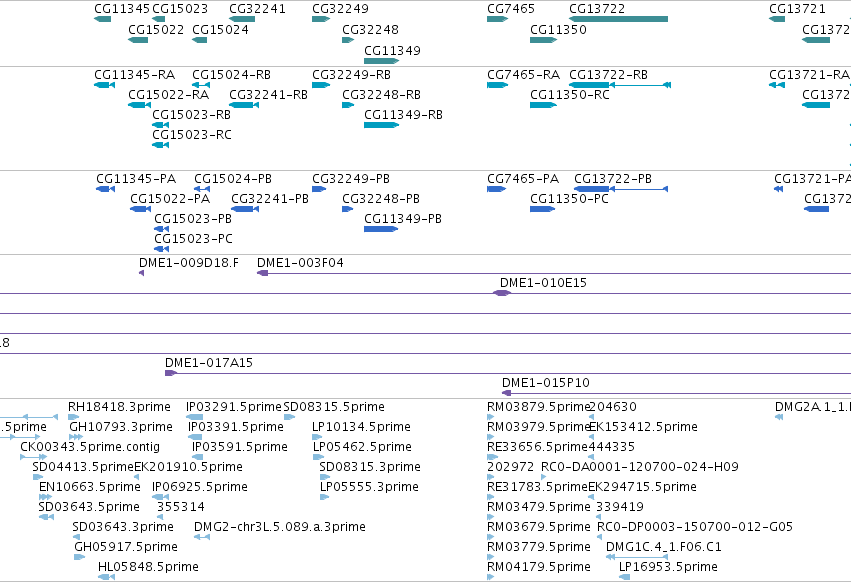
Task: Click the CG11349 gene glyph bar
Action: 381,61
